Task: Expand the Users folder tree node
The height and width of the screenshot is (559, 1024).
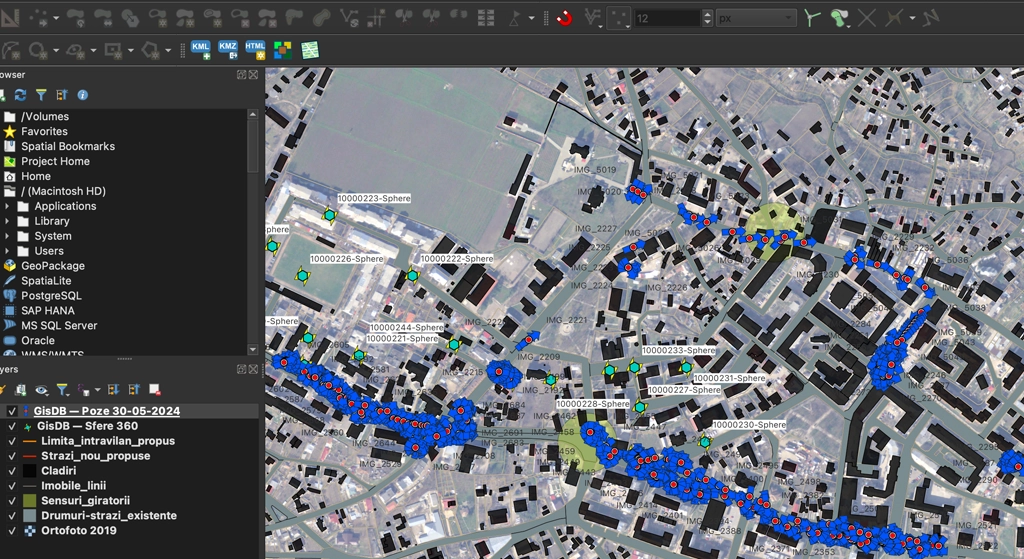Action: click(x=8, y=251)
